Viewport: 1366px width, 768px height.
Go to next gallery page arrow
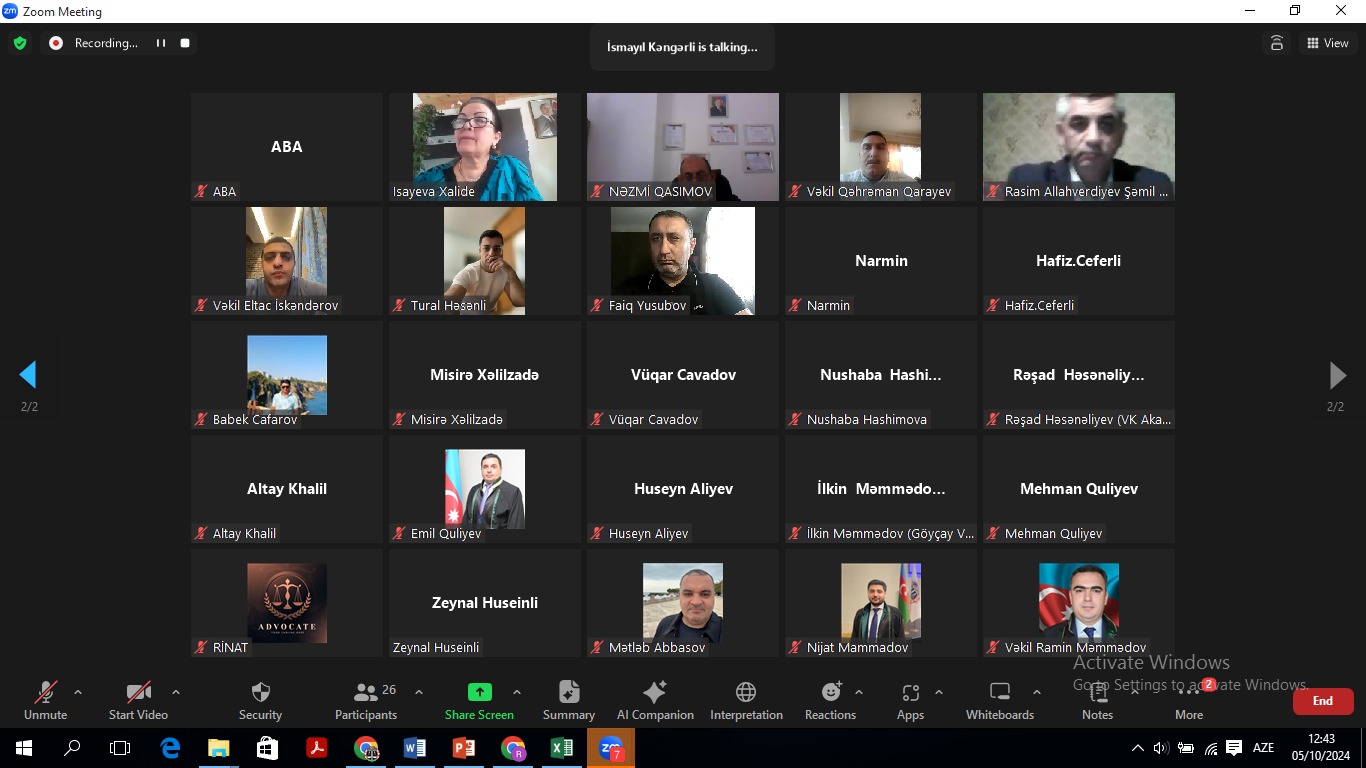[x=1337, y=375]
